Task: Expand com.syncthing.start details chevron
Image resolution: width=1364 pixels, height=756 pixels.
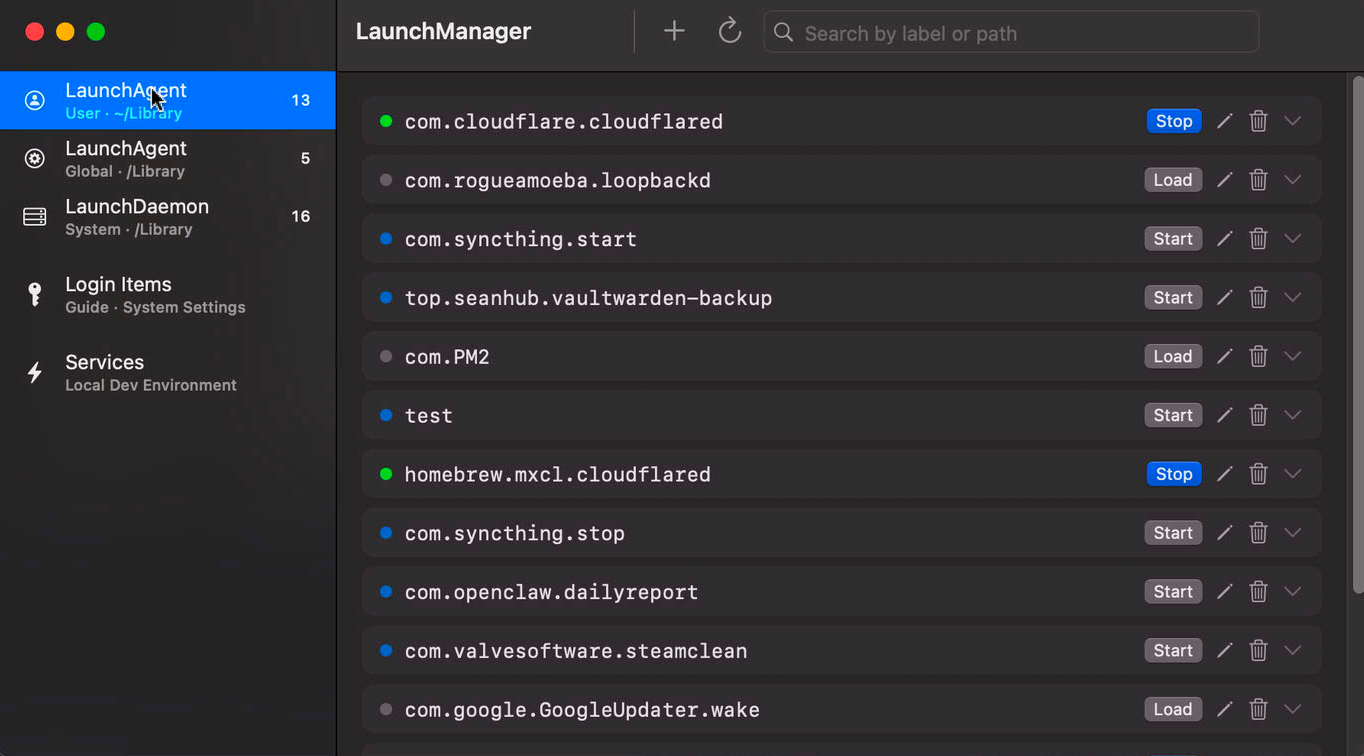Action: pos(1293,239)
